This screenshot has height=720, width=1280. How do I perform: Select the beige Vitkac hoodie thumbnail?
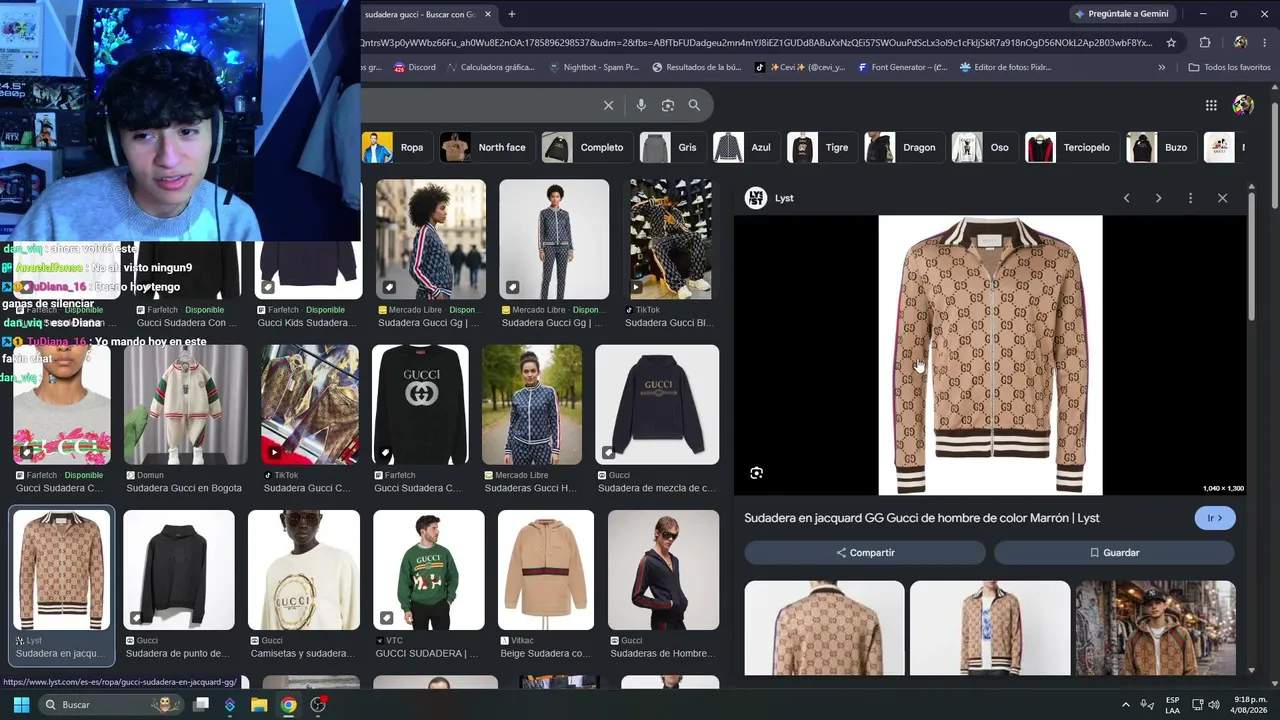(546, 570)
